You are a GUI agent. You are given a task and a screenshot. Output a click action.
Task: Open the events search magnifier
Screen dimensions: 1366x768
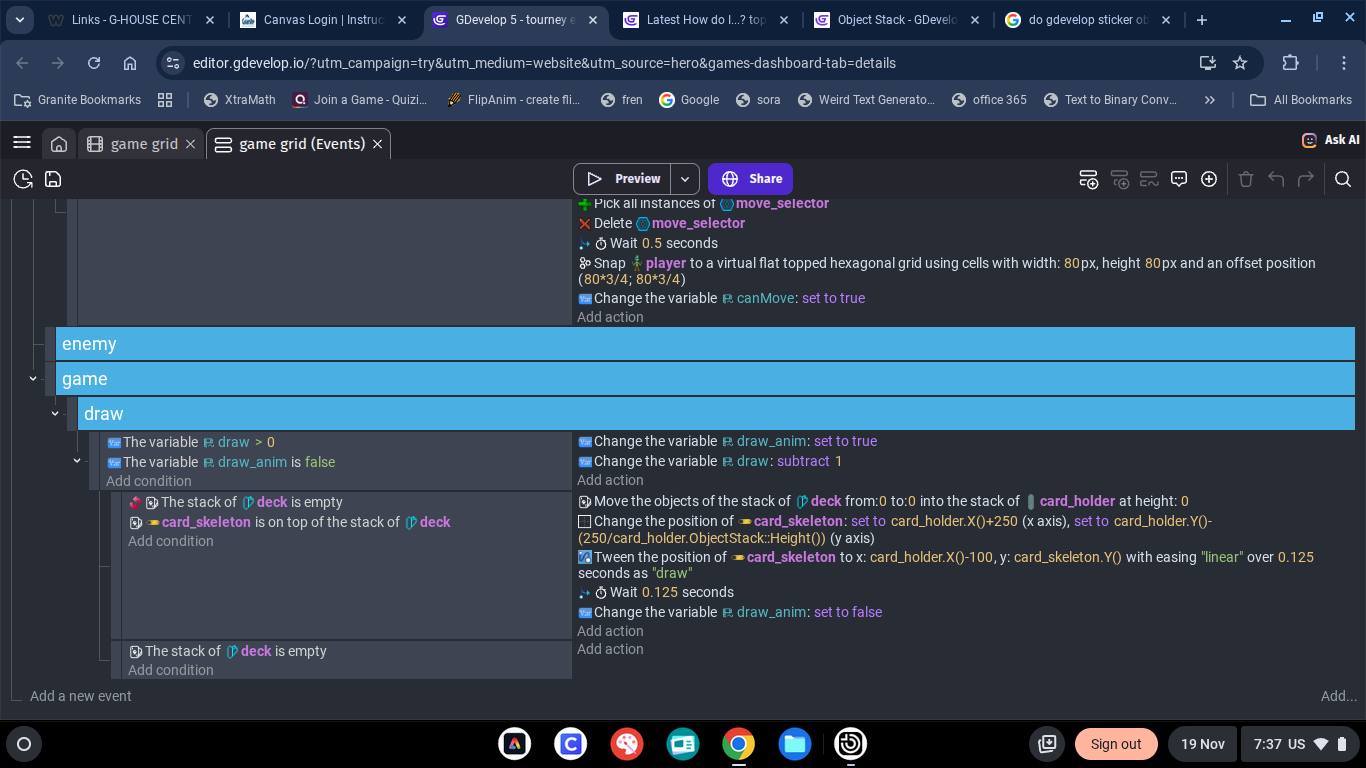(1343, 179)
